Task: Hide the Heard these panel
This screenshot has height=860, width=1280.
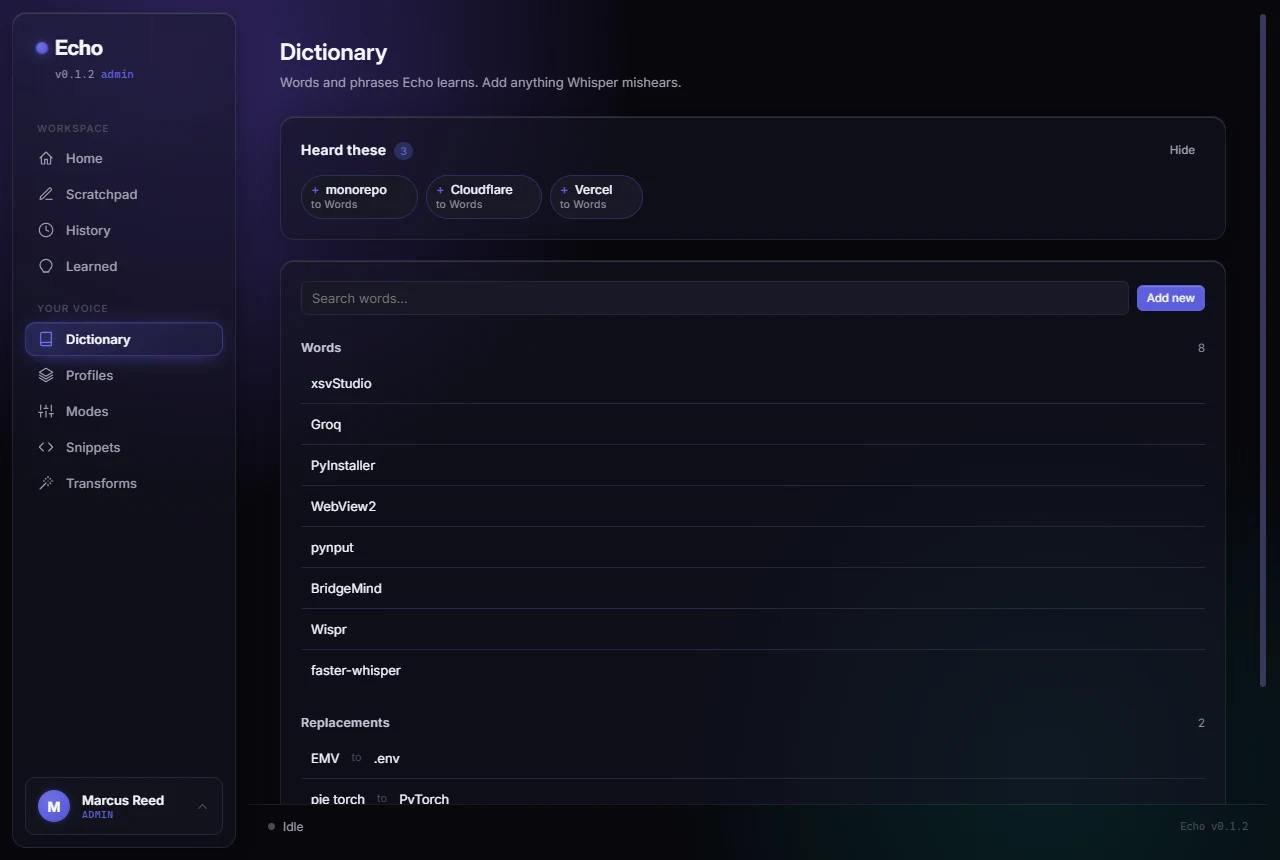Action: 1182,150
